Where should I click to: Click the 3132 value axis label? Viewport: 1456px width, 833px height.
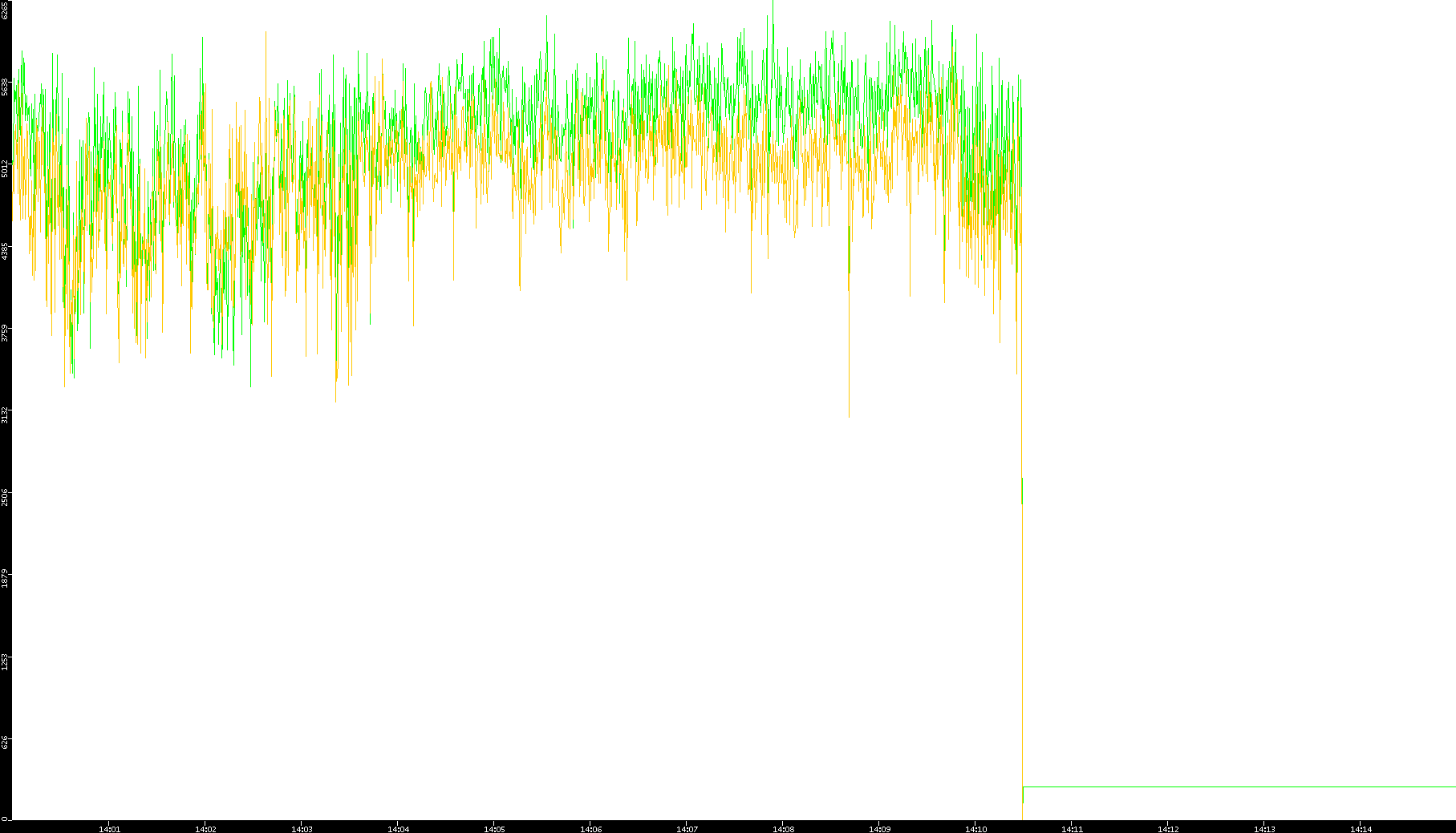pyautogui.click(x=5, y=415)
